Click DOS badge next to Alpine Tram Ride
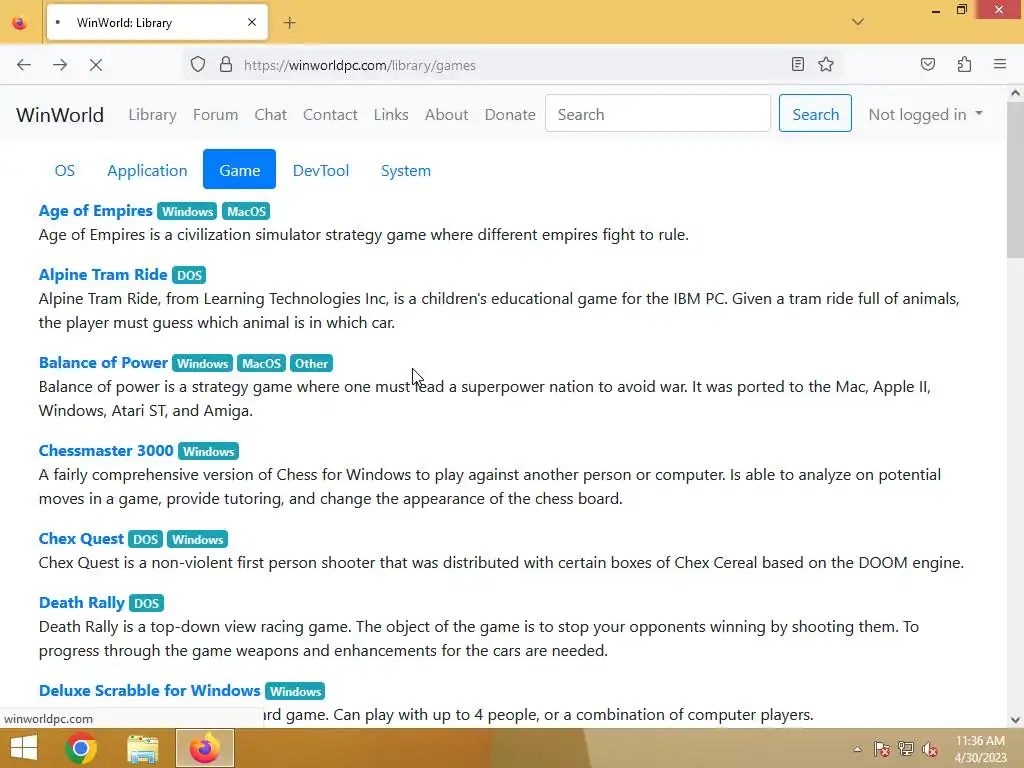This screenshot has height=768, width=1024. (x=189, y=275)
